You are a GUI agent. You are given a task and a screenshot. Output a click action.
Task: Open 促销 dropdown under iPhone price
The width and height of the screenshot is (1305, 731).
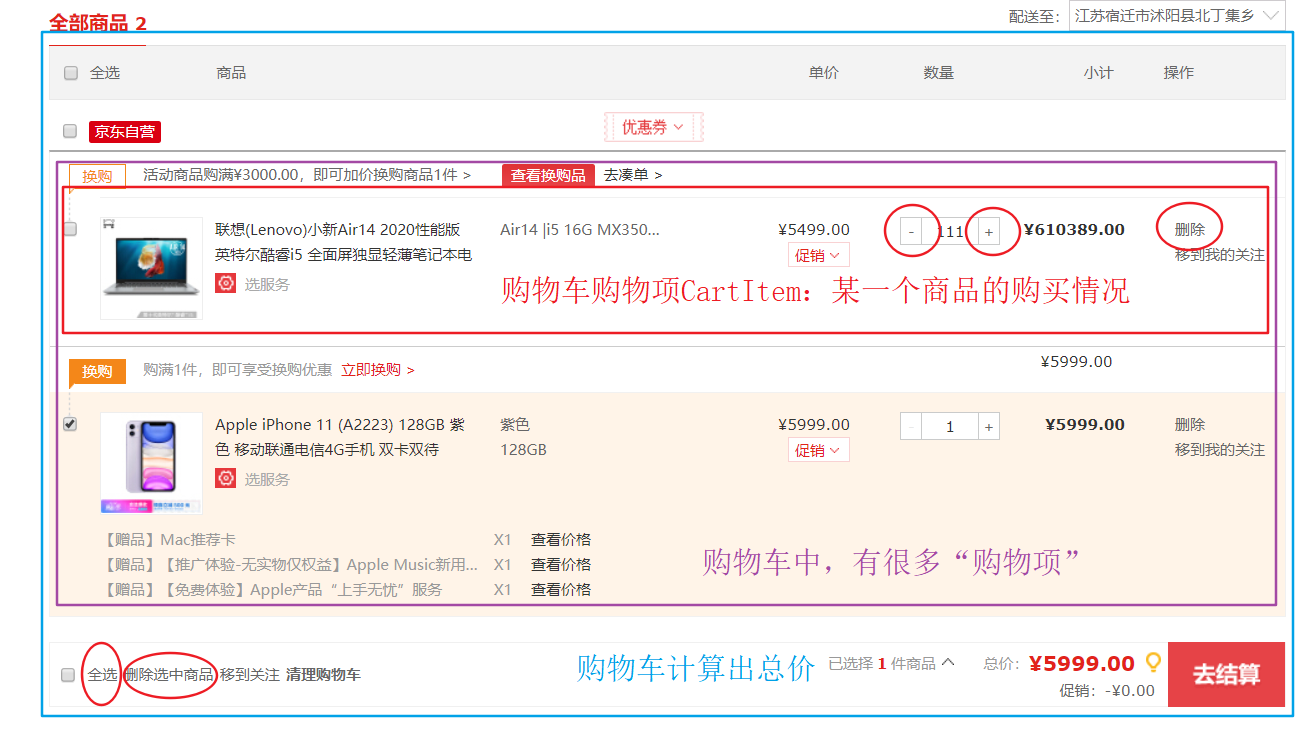click(819, 450)
